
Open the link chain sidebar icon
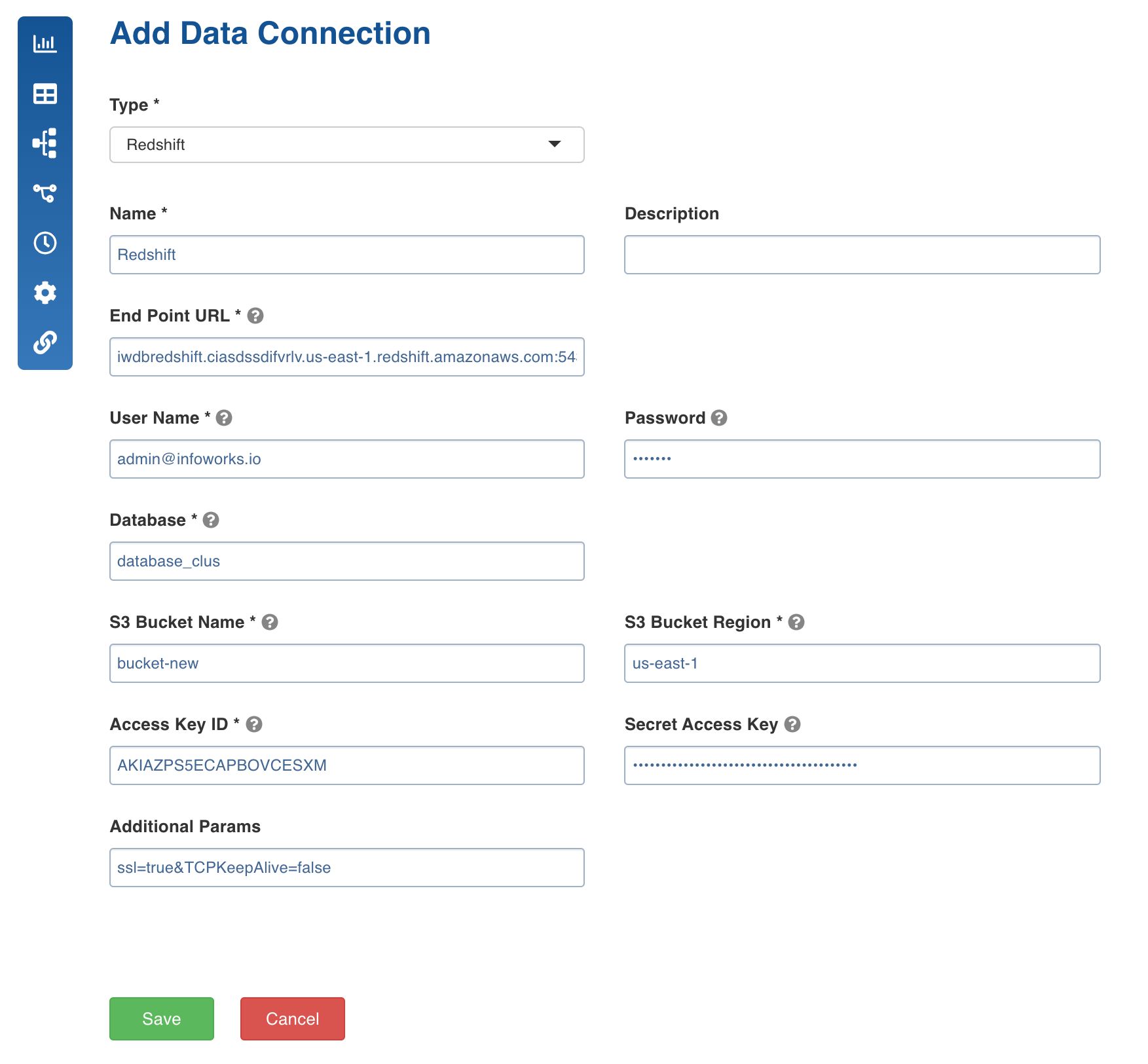(45, 342)
